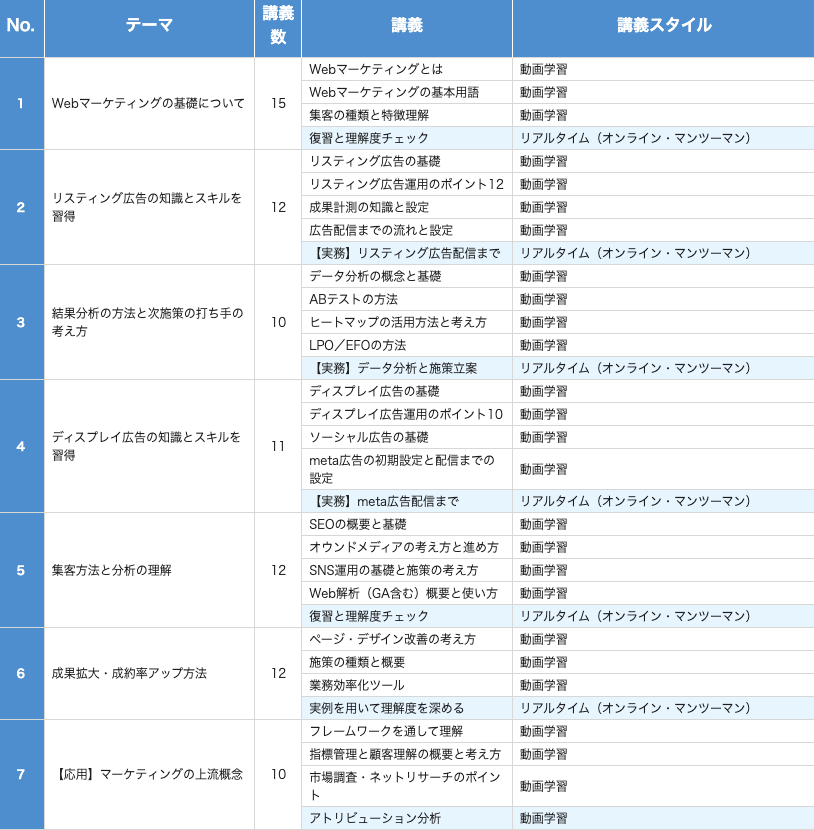The image size is (814, 830).
Task: Click ヒートマップの活用方法と考え方 cell
Action: pyautogui.click(x=406, y=322)
